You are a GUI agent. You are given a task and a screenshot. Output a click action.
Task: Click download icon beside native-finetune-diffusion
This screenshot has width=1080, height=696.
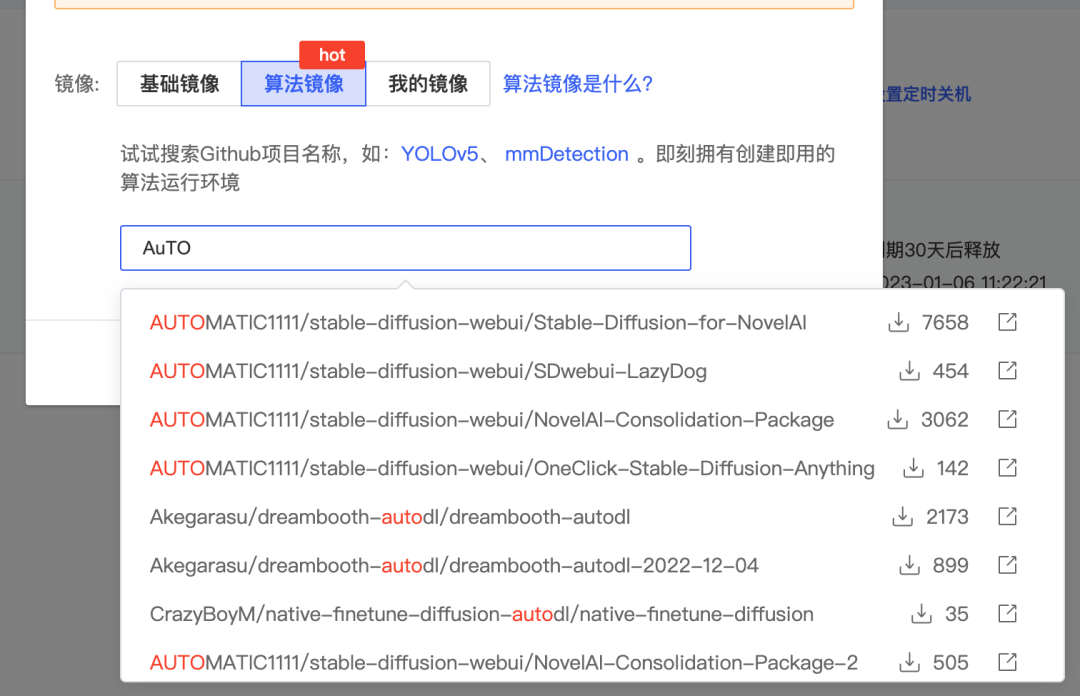click(920, 613)
